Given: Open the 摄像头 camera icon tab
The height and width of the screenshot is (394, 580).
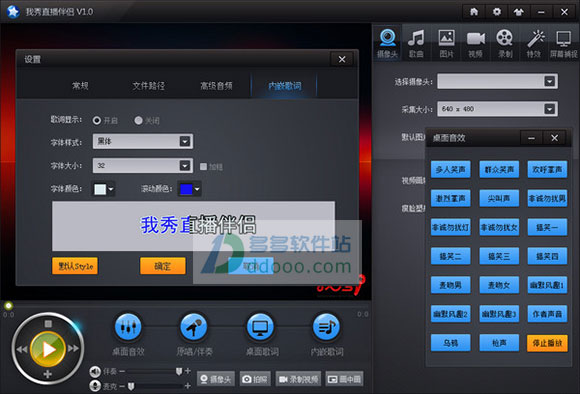Looking at the screenshot, I should click(387, 43).
